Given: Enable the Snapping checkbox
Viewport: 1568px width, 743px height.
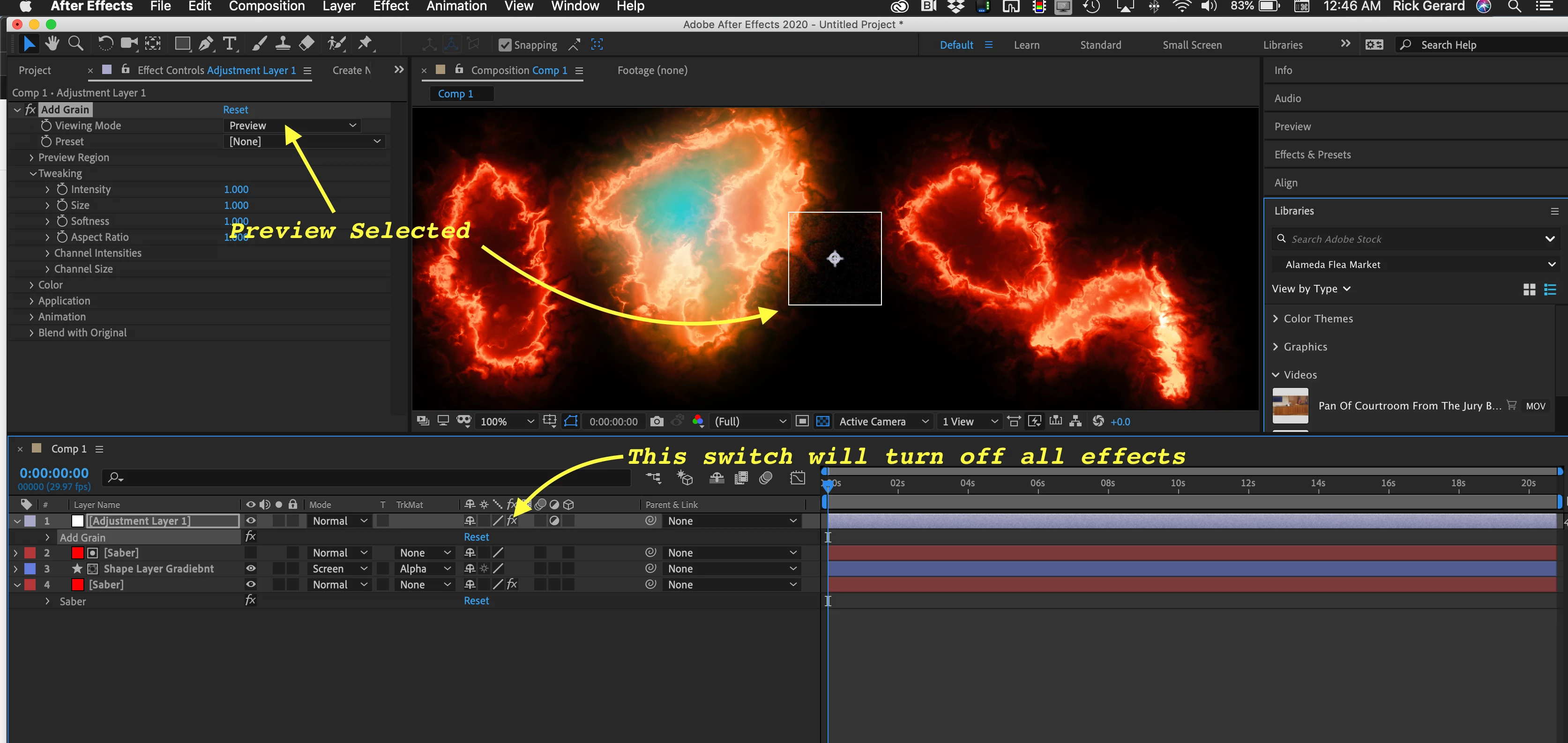Looking at the screenshot, I should [x=505, y=45].
